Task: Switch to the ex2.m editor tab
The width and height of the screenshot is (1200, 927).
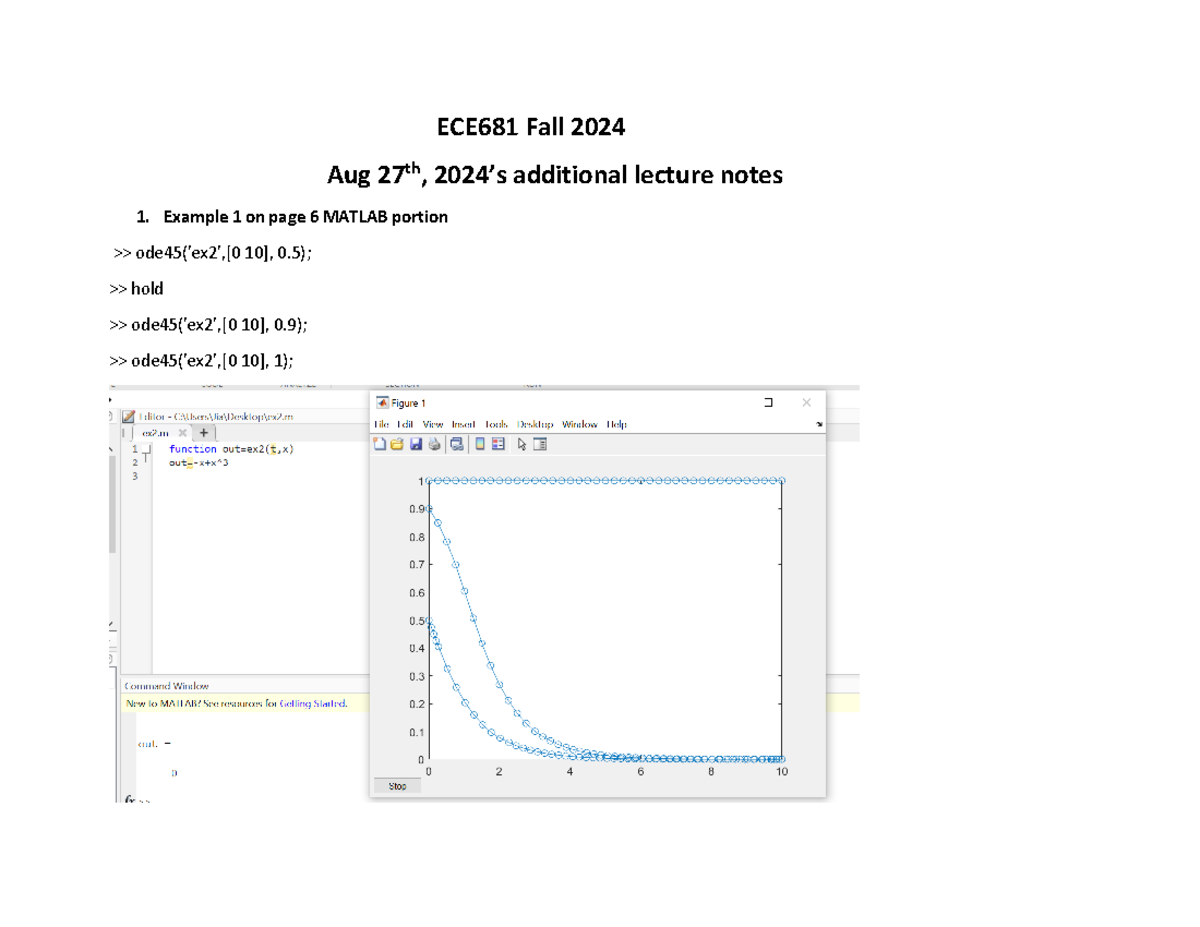Action: [x=156, y=432]
